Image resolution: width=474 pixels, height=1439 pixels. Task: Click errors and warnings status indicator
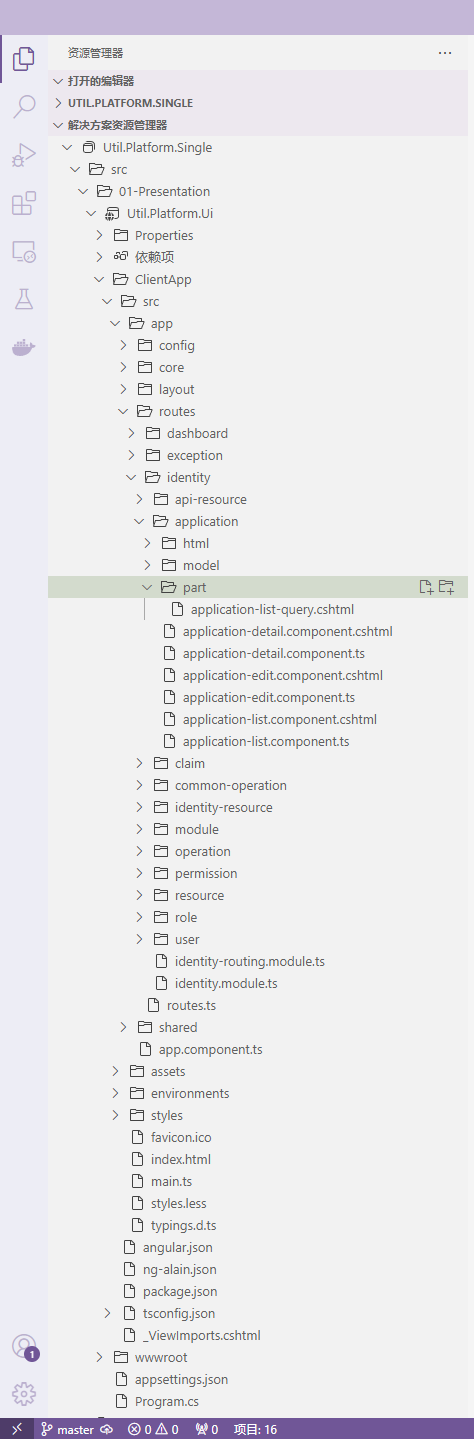click(x=153, y=1429)
